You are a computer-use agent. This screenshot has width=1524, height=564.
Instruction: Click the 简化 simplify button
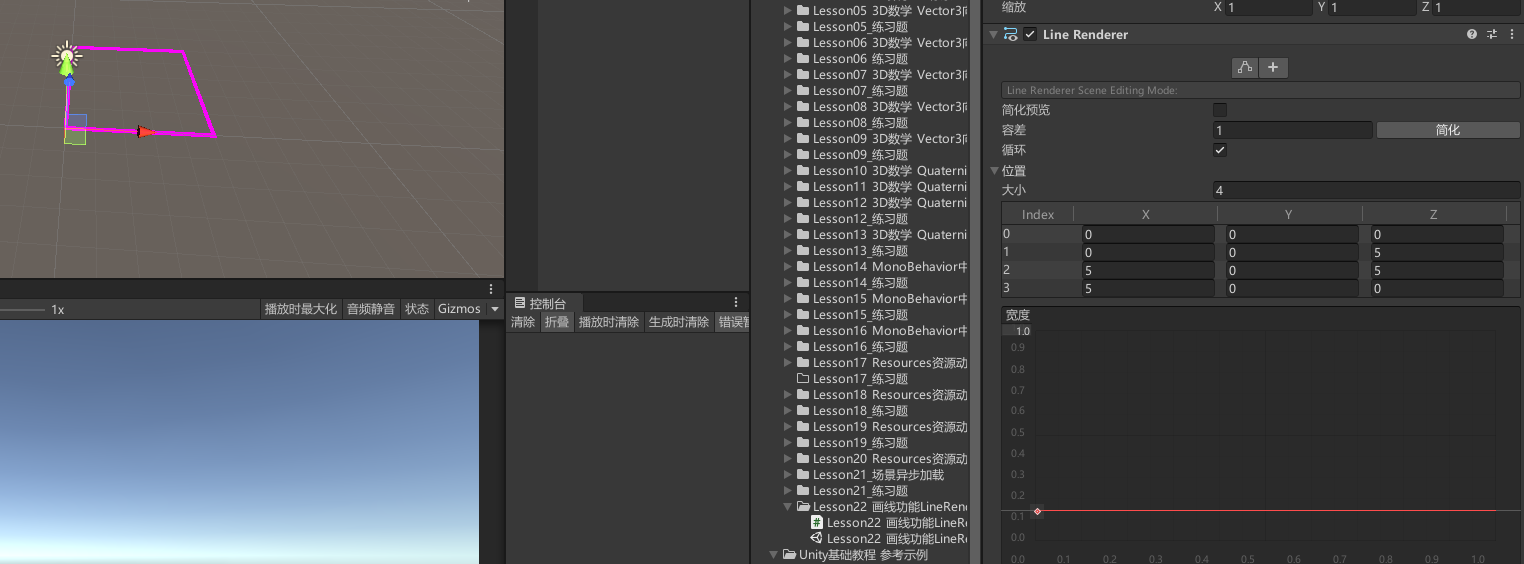1447,130
